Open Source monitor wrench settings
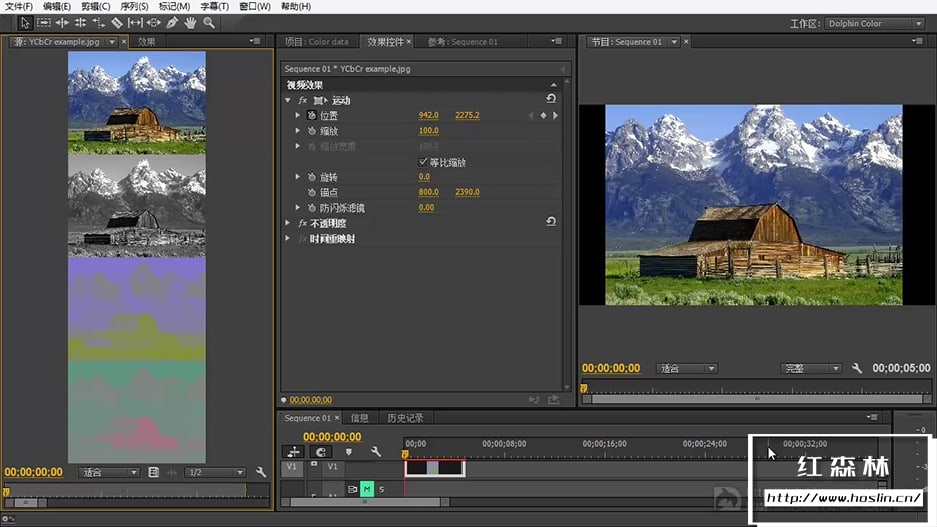937x527 pixels. 261,472
